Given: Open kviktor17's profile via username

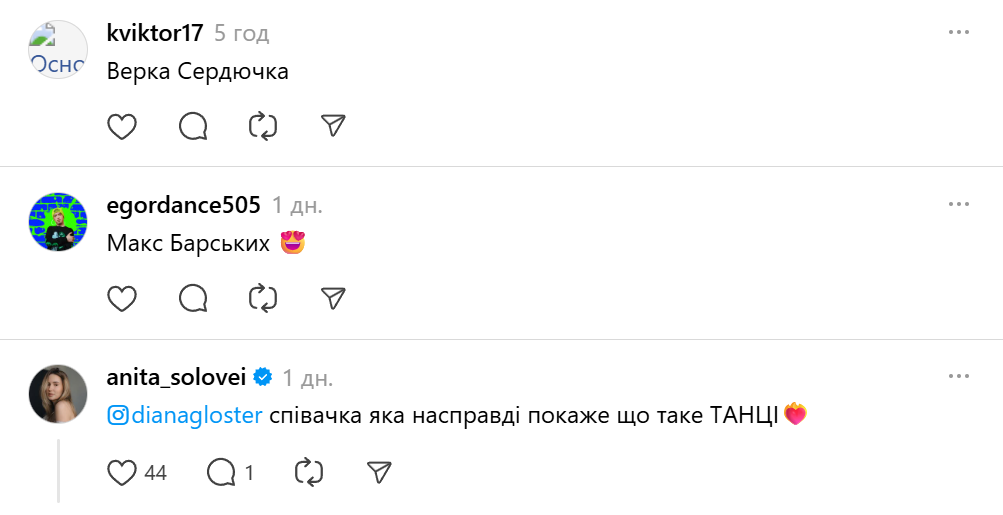Looking at the screenshot, I should click(x=155, y=33).
